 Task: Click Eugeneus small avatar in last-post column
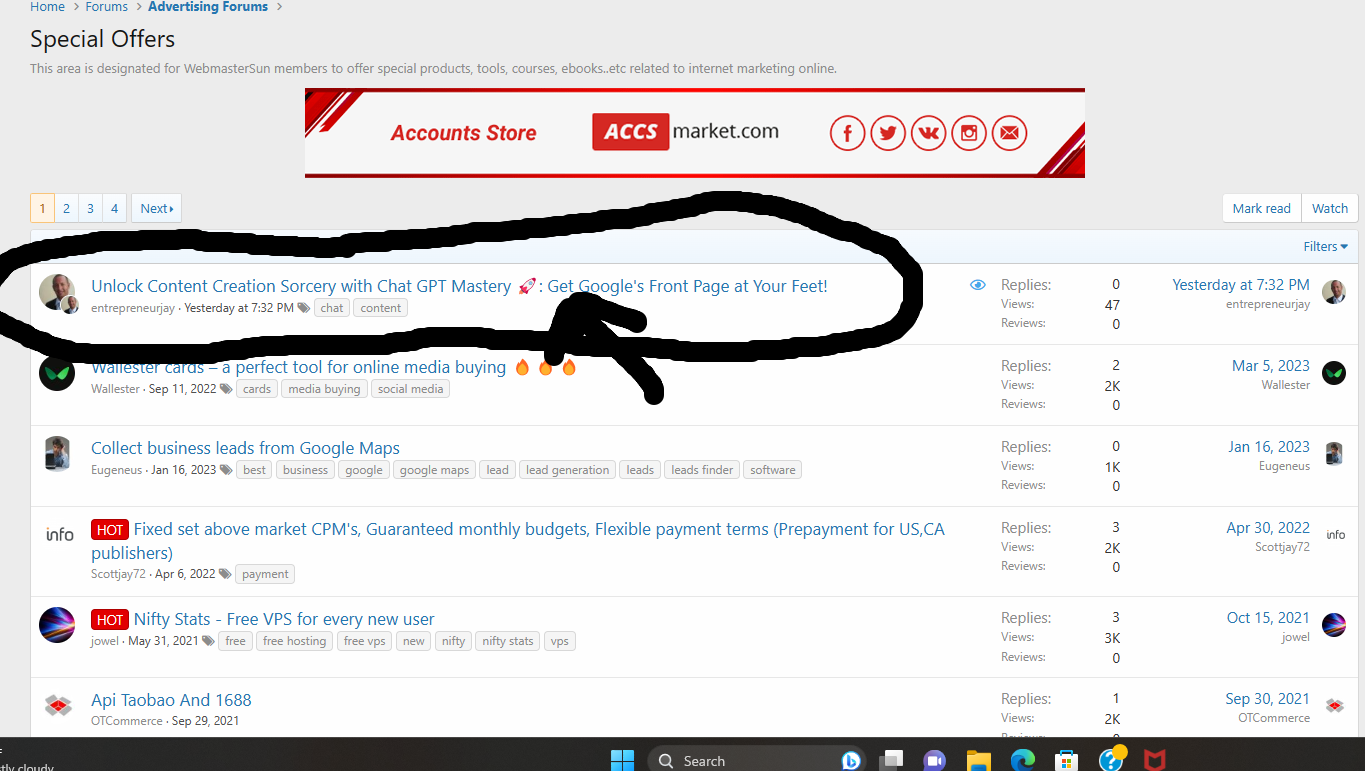pyautogui.click(x=1334, y=454)
